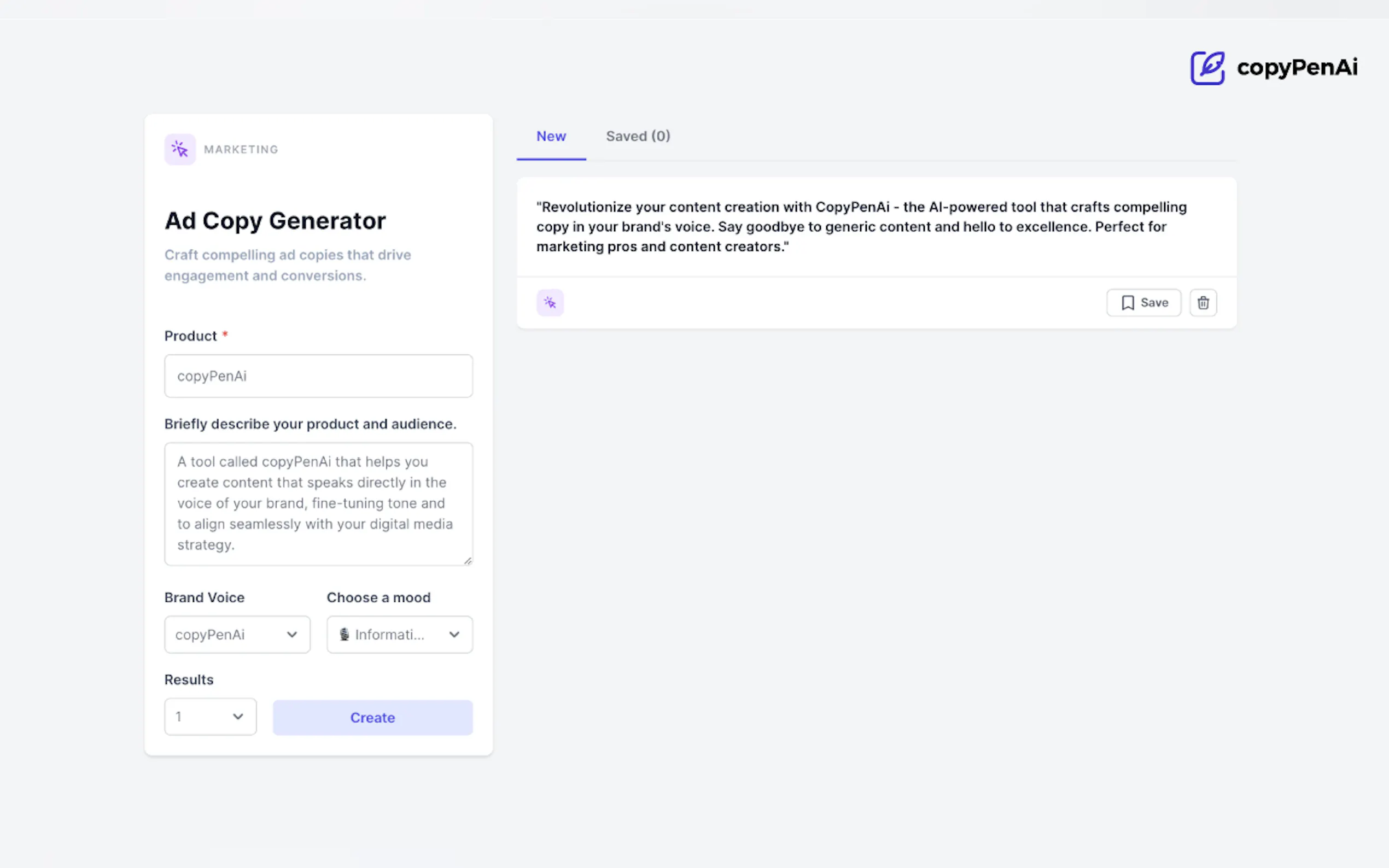This screenshot has width=1389, height=868.
Task: Click the resize handle of the description textarea
Action: click(x=468, y=561)
